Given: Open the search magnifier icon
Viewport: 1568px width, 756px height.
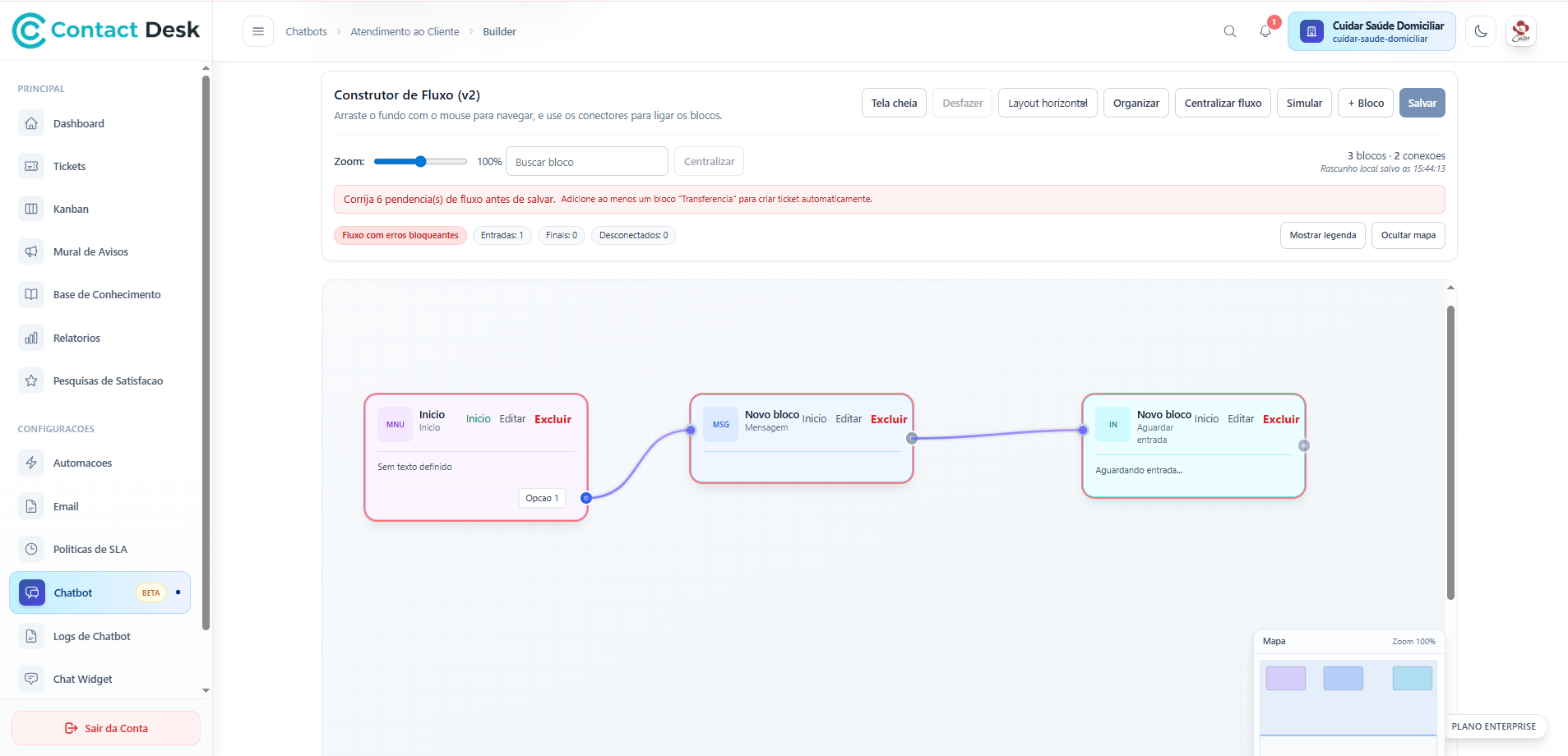Looking at the screenshot, I should [1229, 31].
